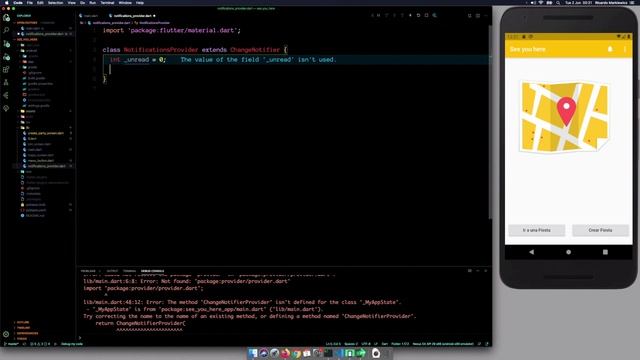Image resolution: width=640 pixels, height=360 pixels.
Task: Collapse the lib folder in the explorer tree
Action: [28, 128]
